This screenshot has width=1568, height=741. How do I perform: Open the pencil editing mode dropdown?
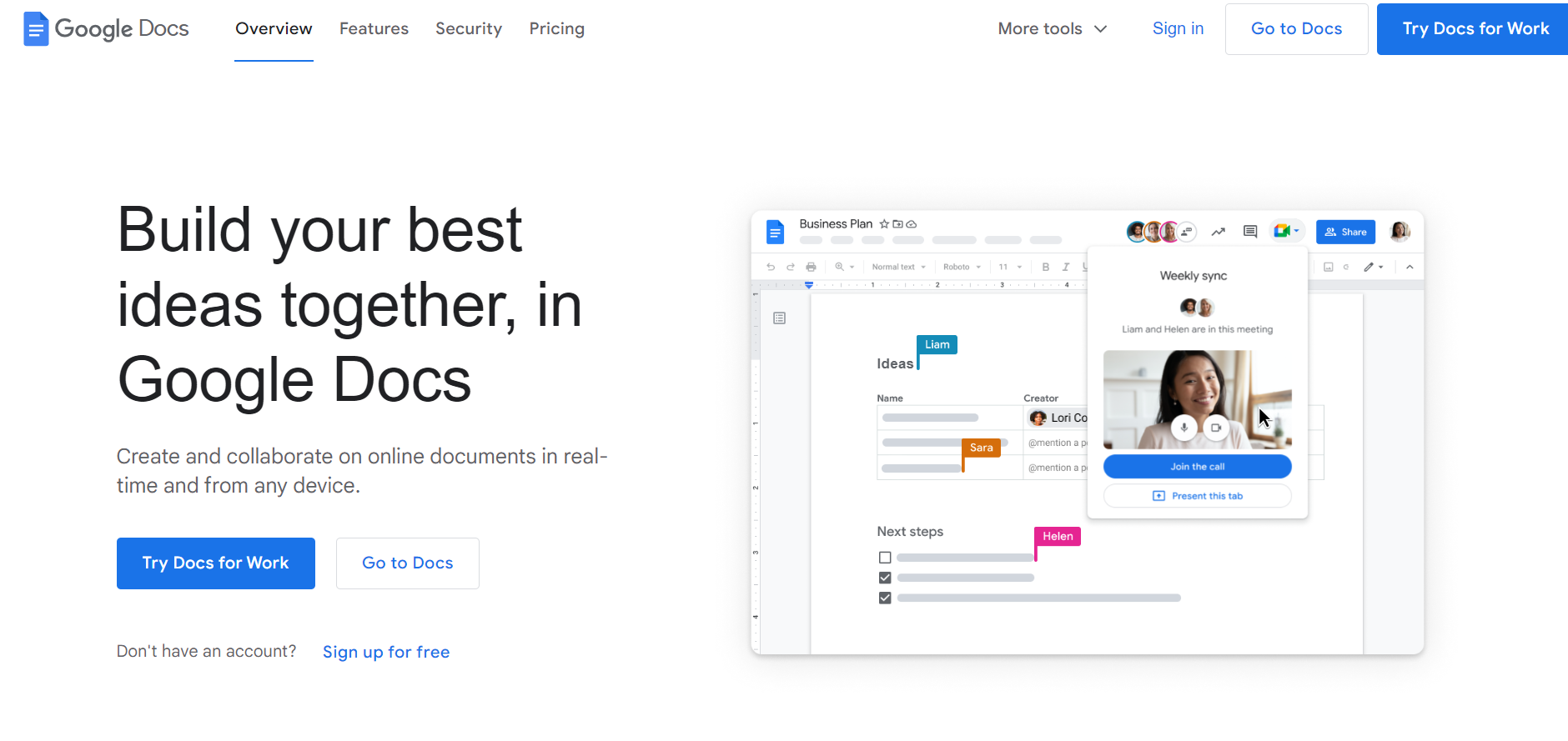click(1374, 267)
